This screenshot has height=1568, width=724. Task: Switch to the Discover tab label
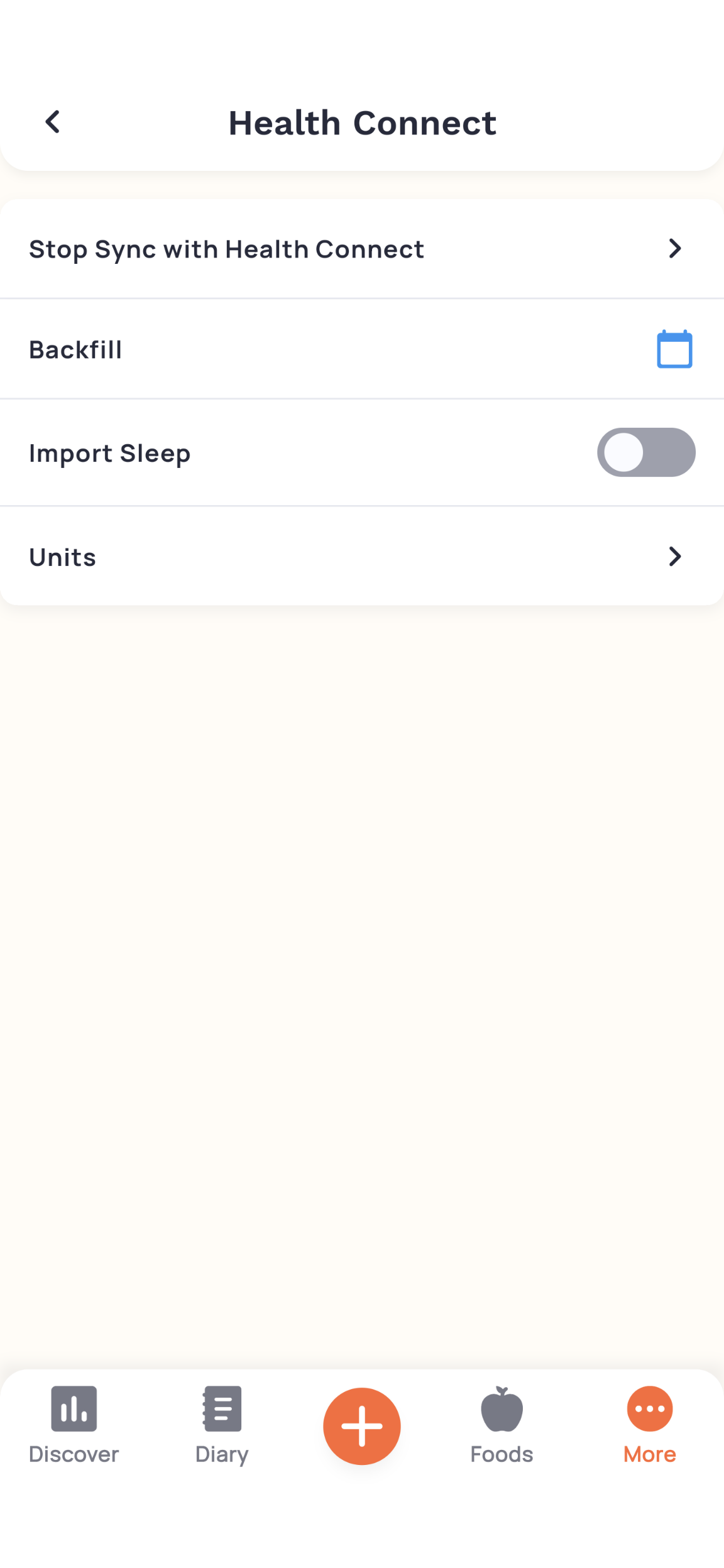click(74, 1454)
